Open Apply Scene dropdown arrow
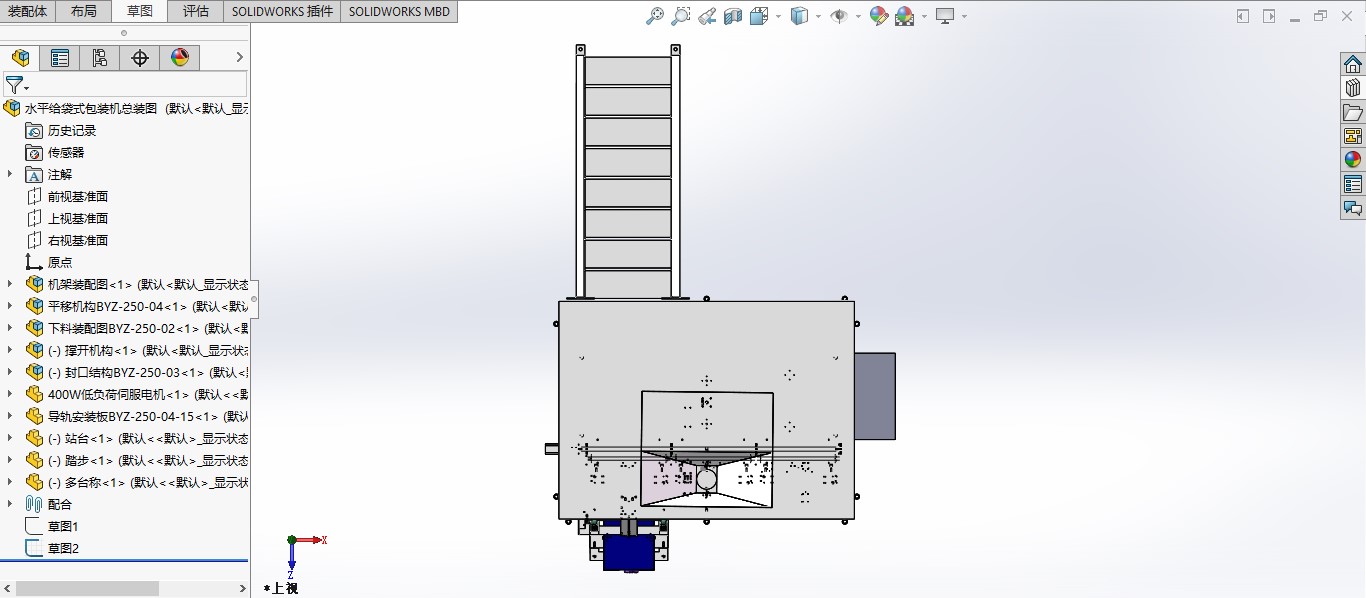 (924, 16)
